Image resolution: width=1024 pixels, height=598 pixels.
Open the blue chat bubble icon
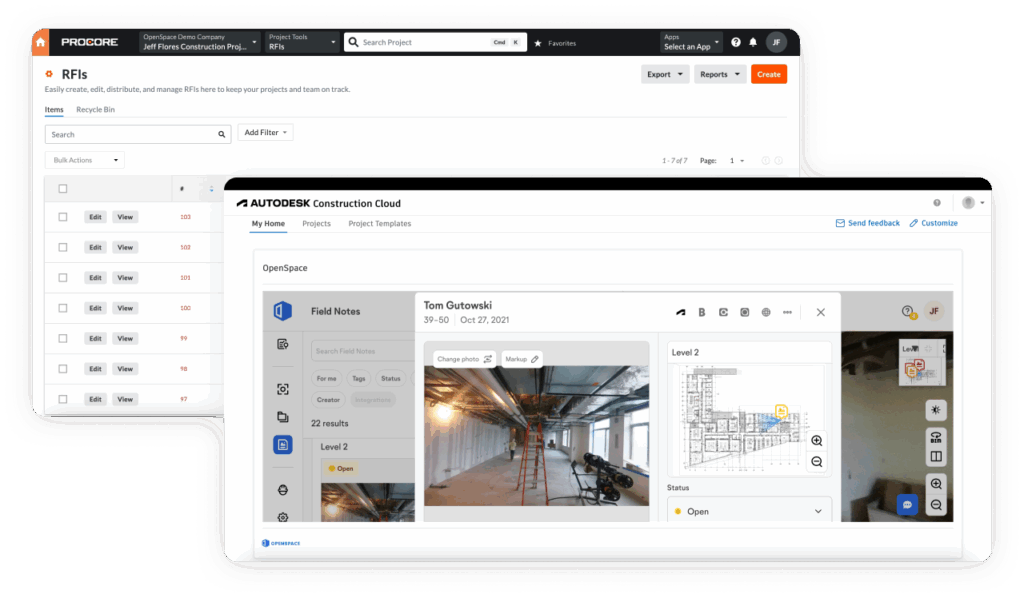tap(907, 505)
